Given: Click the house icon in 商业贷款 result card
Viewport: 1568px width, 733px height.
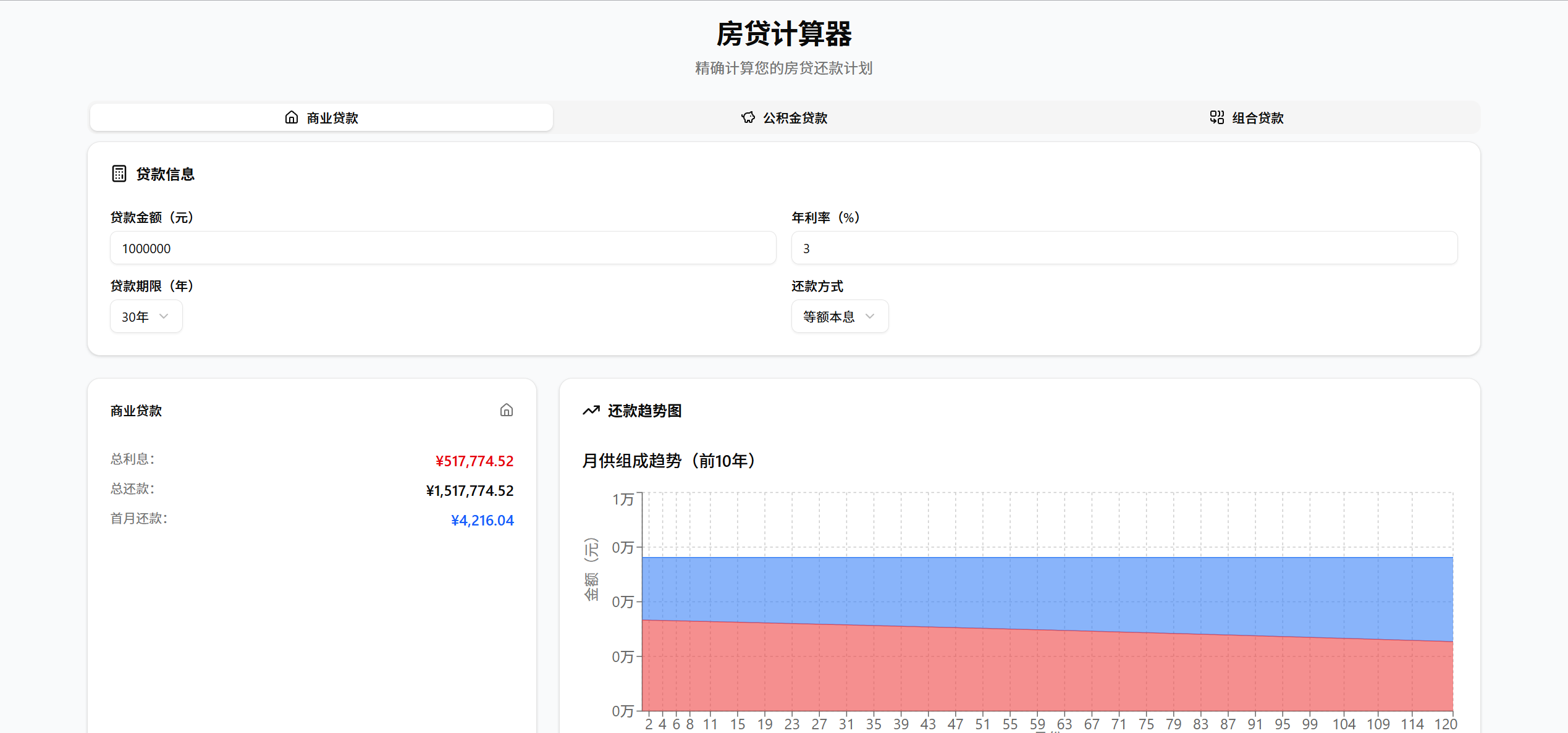Looking at the screenshot, I should click(506, 410).
